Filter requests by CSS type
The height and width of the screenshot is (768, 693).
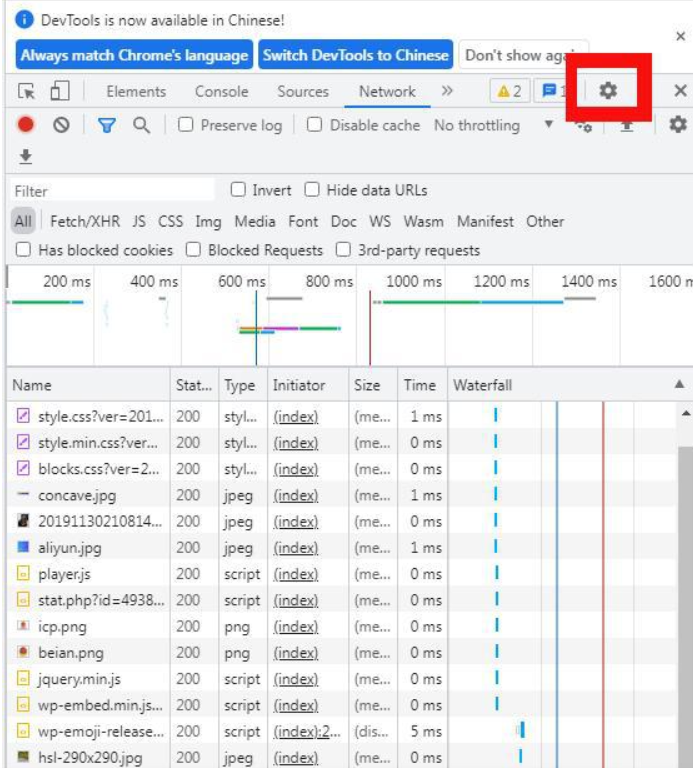point(170,221)
